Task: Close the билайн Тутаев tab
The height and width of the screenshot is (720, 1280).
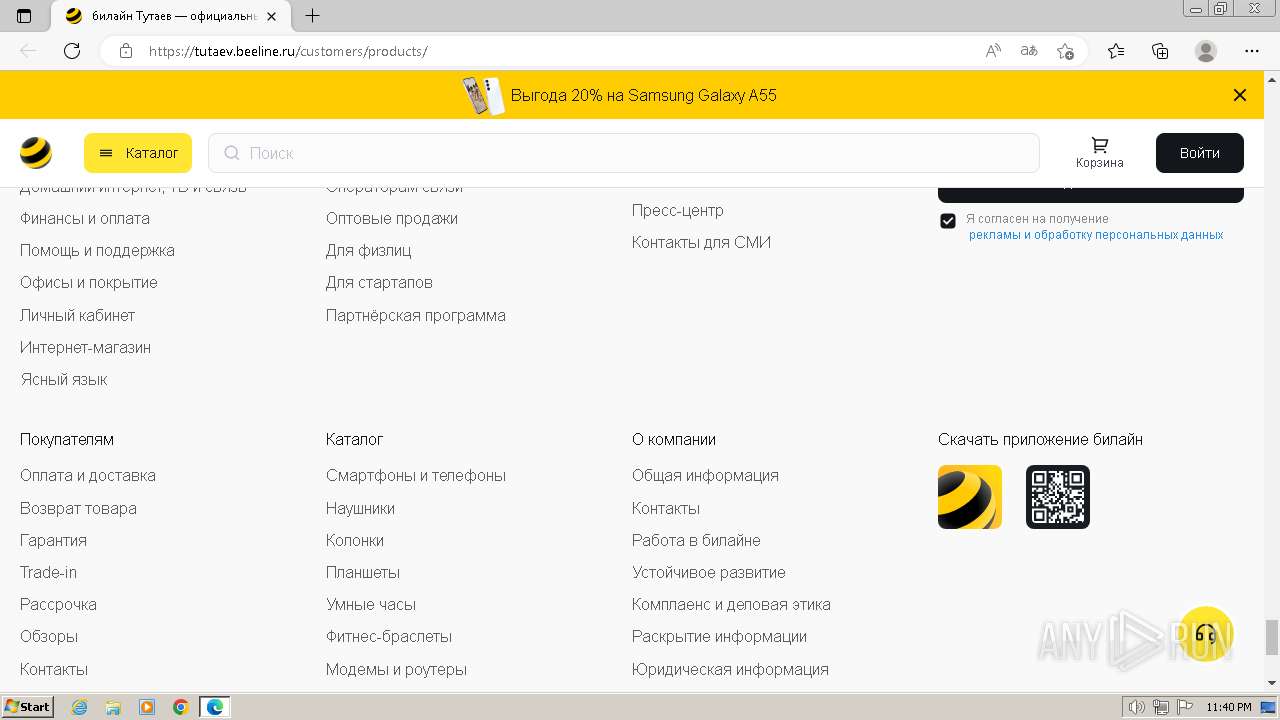Action: pyautogui.click(x=272, y=16)
